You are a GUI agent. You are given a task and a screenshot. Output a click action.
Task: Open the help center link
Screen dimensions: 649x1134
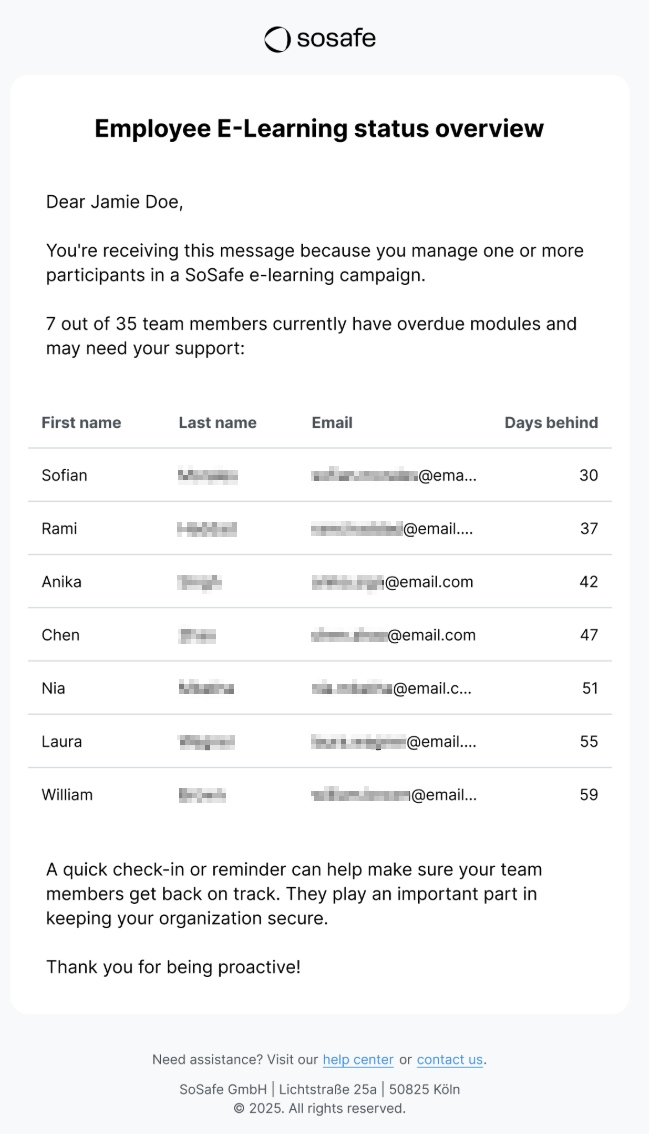358,1060
